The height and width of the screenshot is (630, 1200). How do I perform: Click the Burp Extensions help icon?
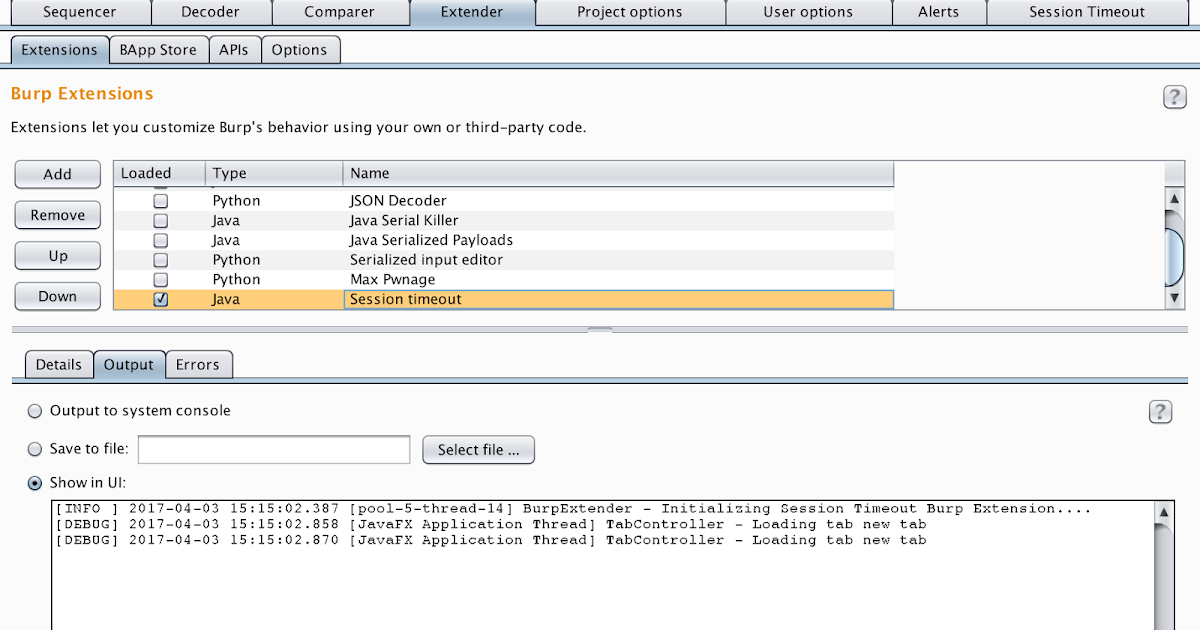coord(1174,97)
